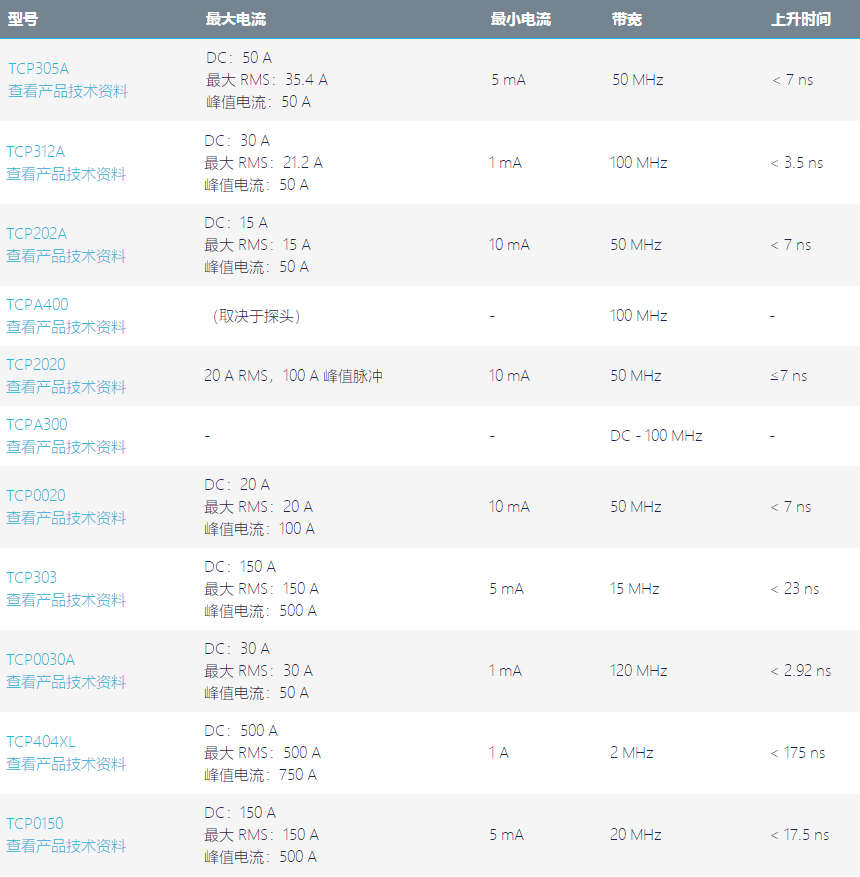Screen dimensions: 860x877
Task: Select 100 MHz in TCPA400 row
Action: pyautogui.click(x=639, y=316)
